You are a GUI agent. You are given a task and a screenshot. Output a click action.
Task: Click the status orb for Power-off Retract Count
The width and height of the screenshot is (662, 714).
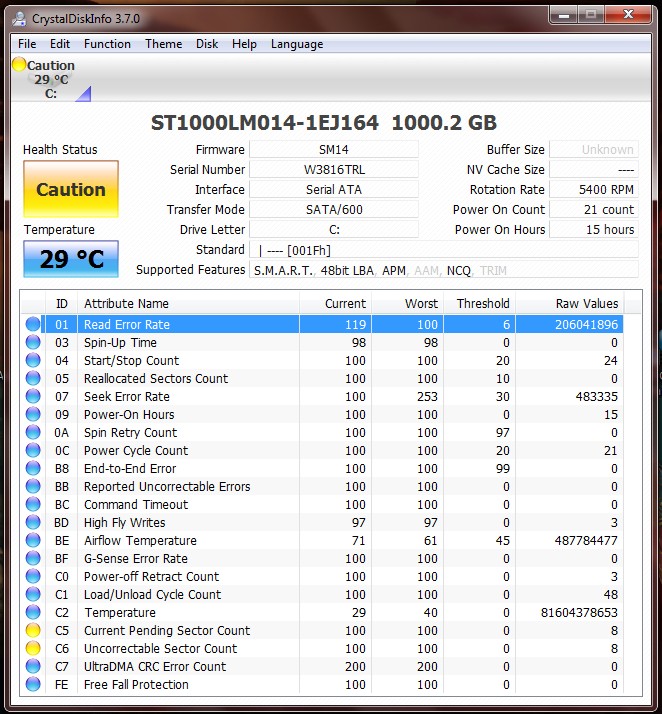click(33, 576)
